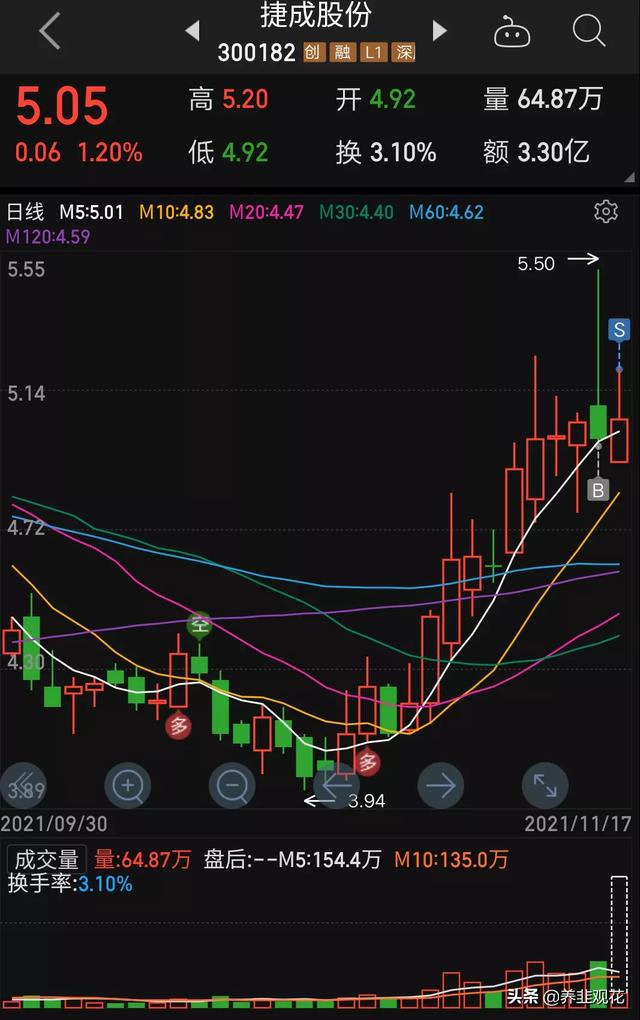
Task: Tap the dashed latest volume bar
Action: tap(619, 942)
